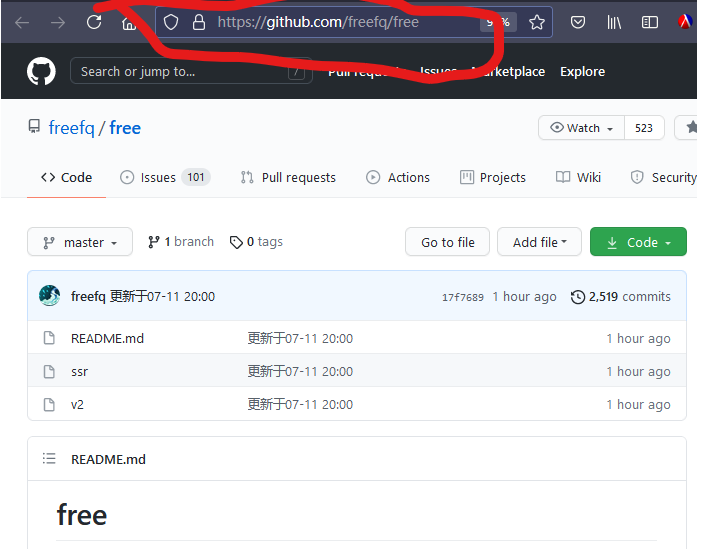Open the master branch selector

click(x=80, y=242)
